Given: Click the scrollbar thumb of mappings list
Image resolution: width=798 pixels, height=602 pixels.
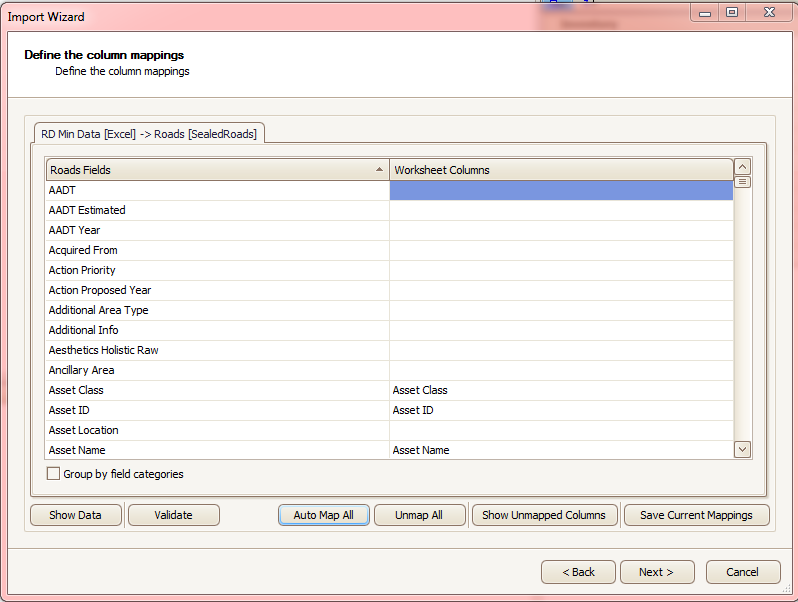Looking at the screenshot, I should (743, 182).
